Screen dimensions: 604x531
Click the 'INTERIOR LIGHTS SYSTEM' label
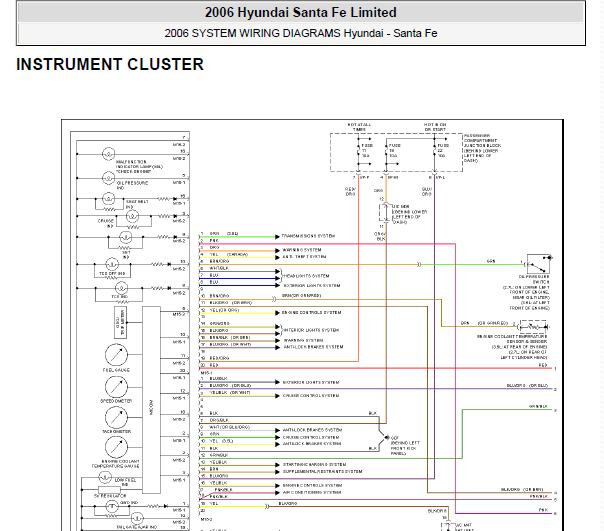pyautogui.click(x=311, y=330)
